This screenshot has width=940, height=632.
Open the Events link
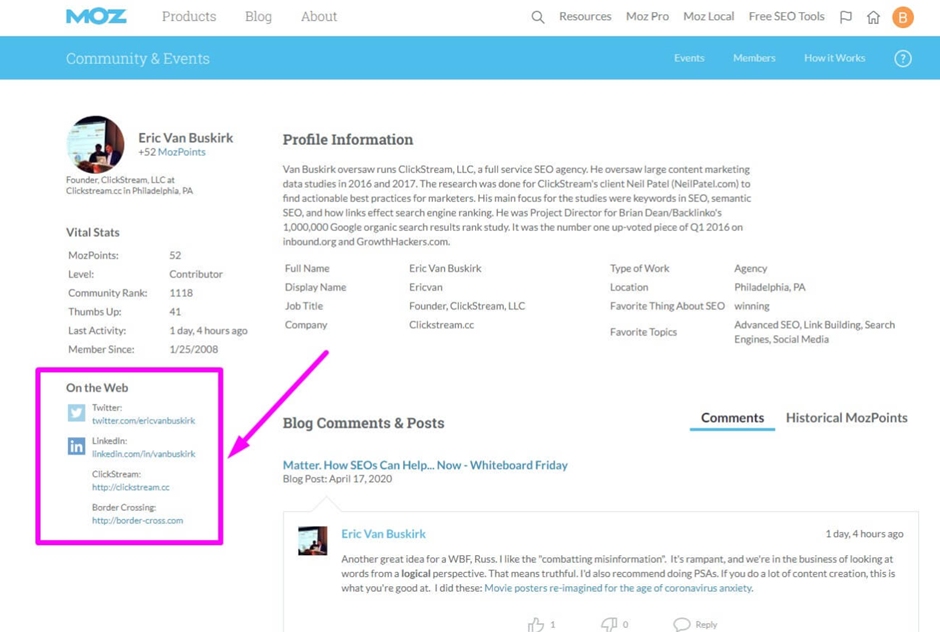click(689, 58)
